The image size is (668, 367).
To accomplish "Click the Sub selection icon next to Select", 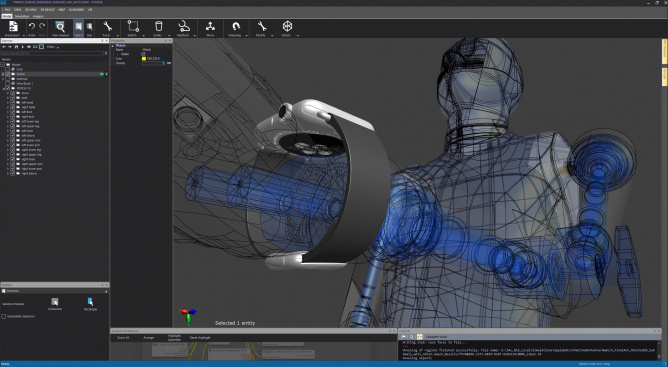I will pyautogui.click(x=89, y=26).
